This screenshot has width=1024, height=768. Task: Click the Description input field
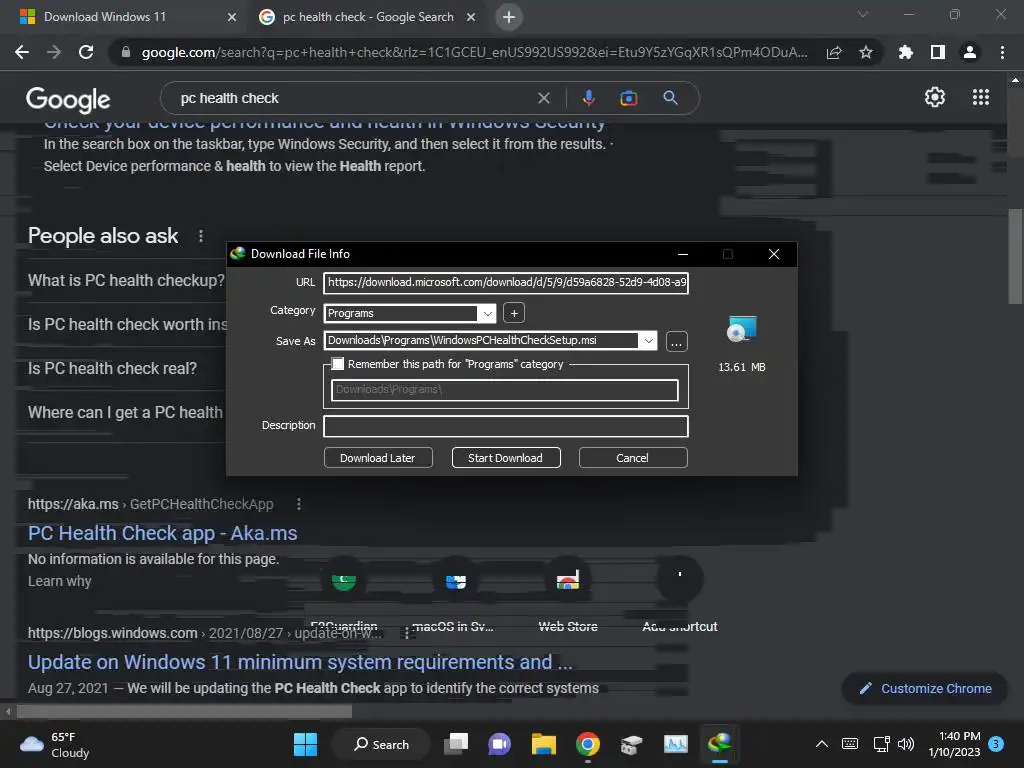coord(506,426)
